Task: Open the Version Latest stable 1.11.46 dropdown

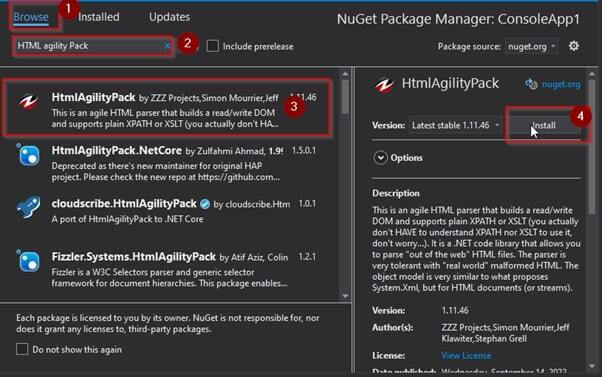Action: tap(455, 125)
